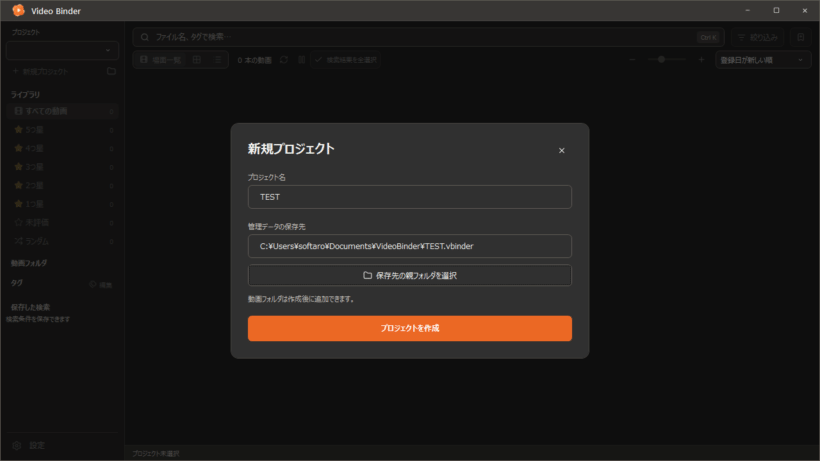Viewport: 820px width, 461px height.
Task: Click 保存先の親フォルダを選択 button
Action: 409,275
